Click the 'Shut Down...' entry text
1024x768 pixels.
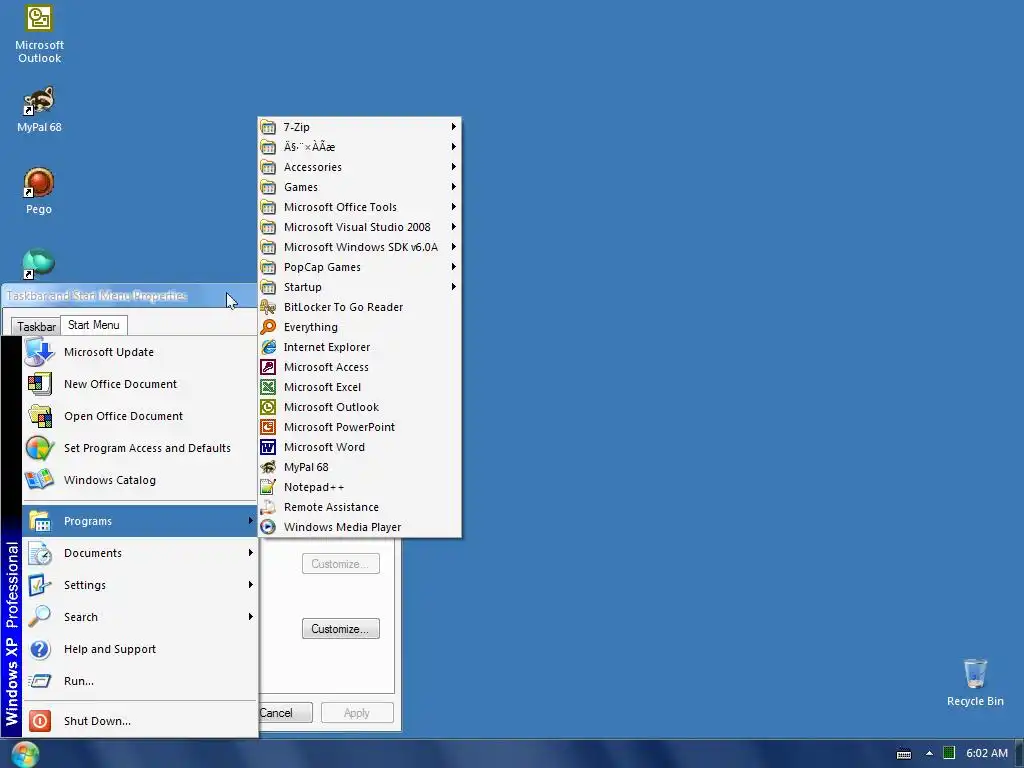pyautogui.click(x=97, y=721)
